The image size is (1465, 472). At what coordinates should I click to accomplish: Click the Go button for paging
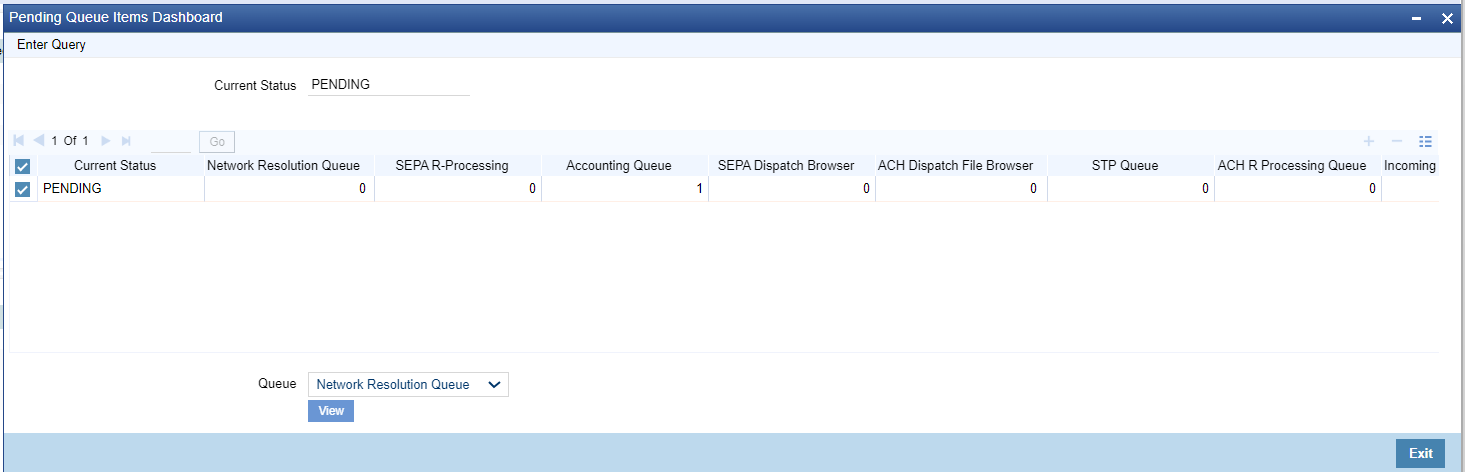[217, 142]
